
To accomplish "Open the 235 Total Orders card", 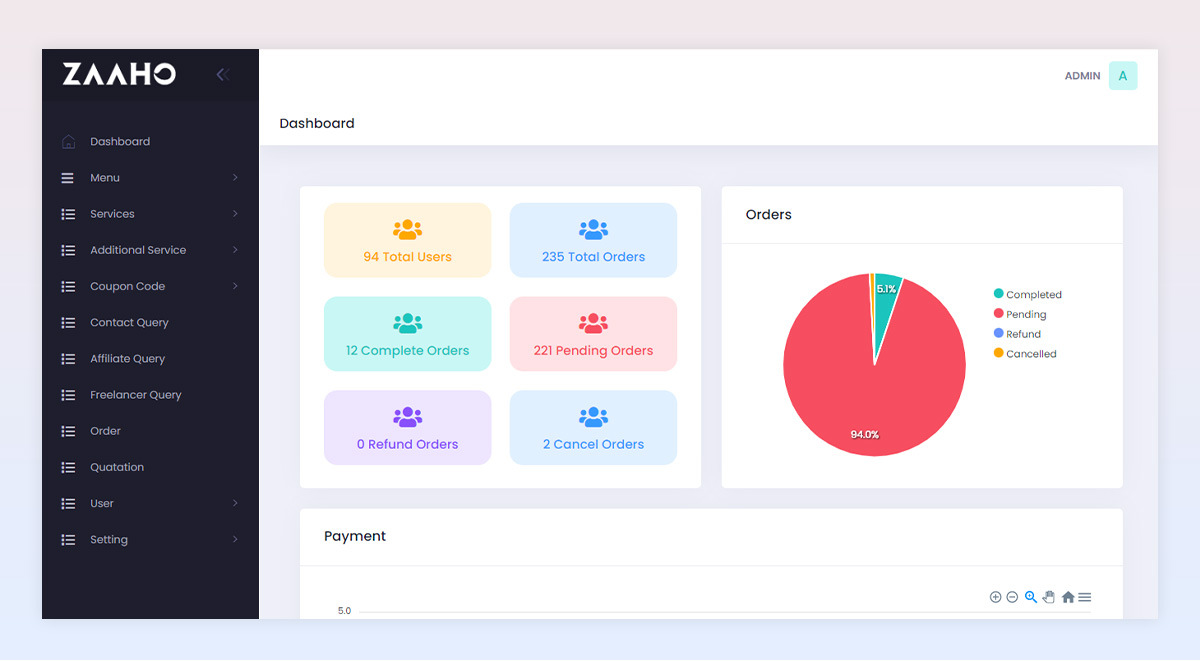I will click(x=593, y=240).
